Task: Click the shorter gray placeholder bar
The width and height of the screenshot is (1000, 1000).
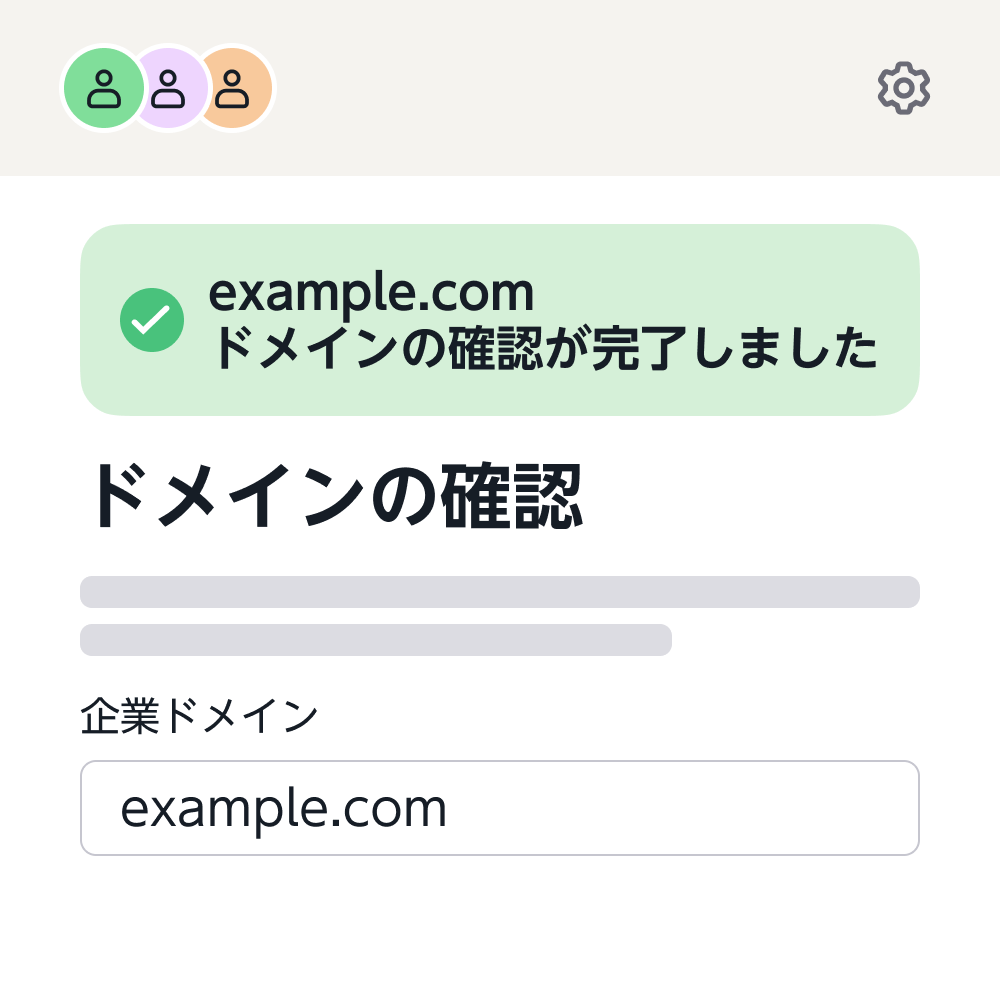Action: tap(375, 640)
